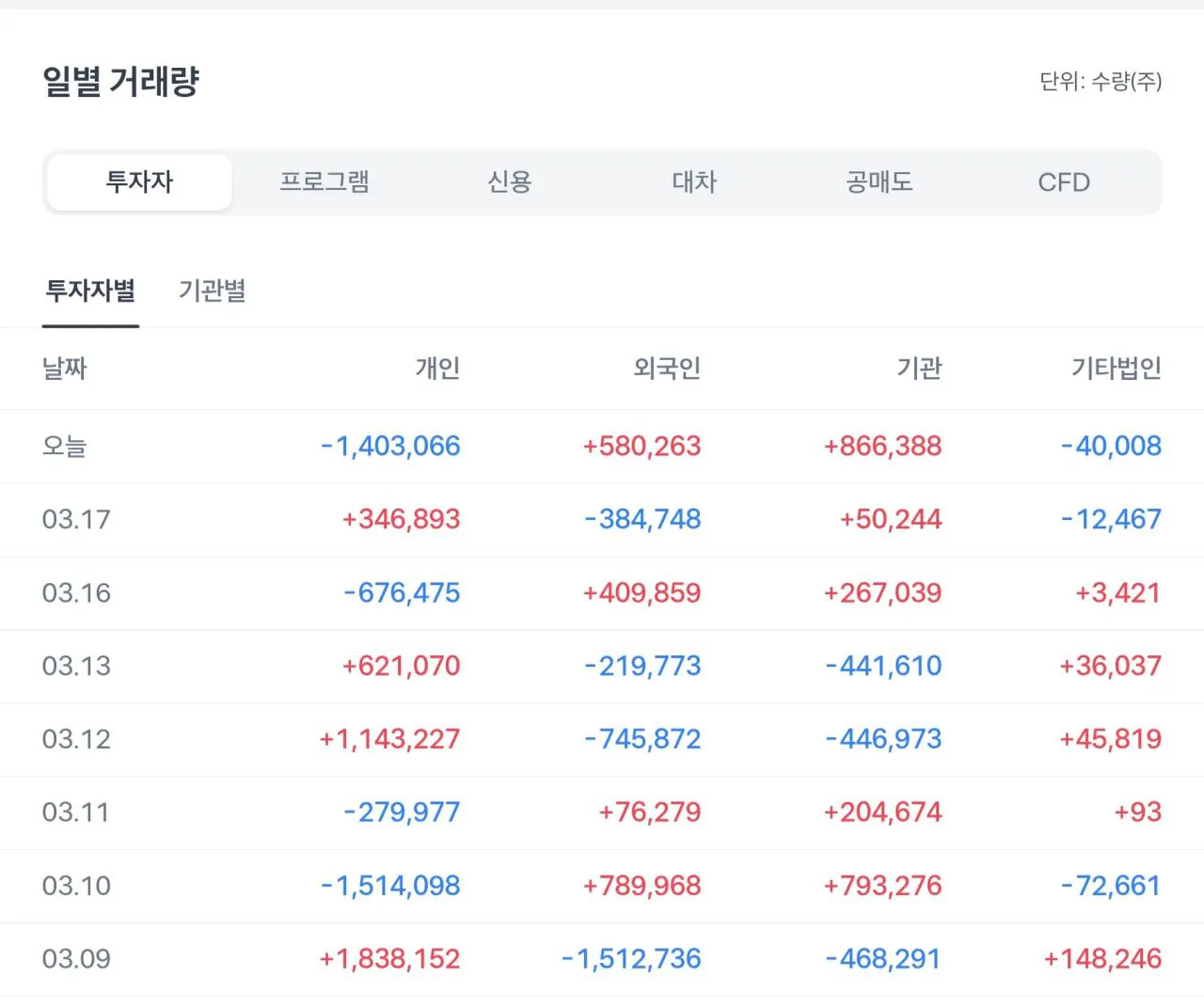
Task: Click the 기타법인 column header
Action: [x=1117, y=369]
